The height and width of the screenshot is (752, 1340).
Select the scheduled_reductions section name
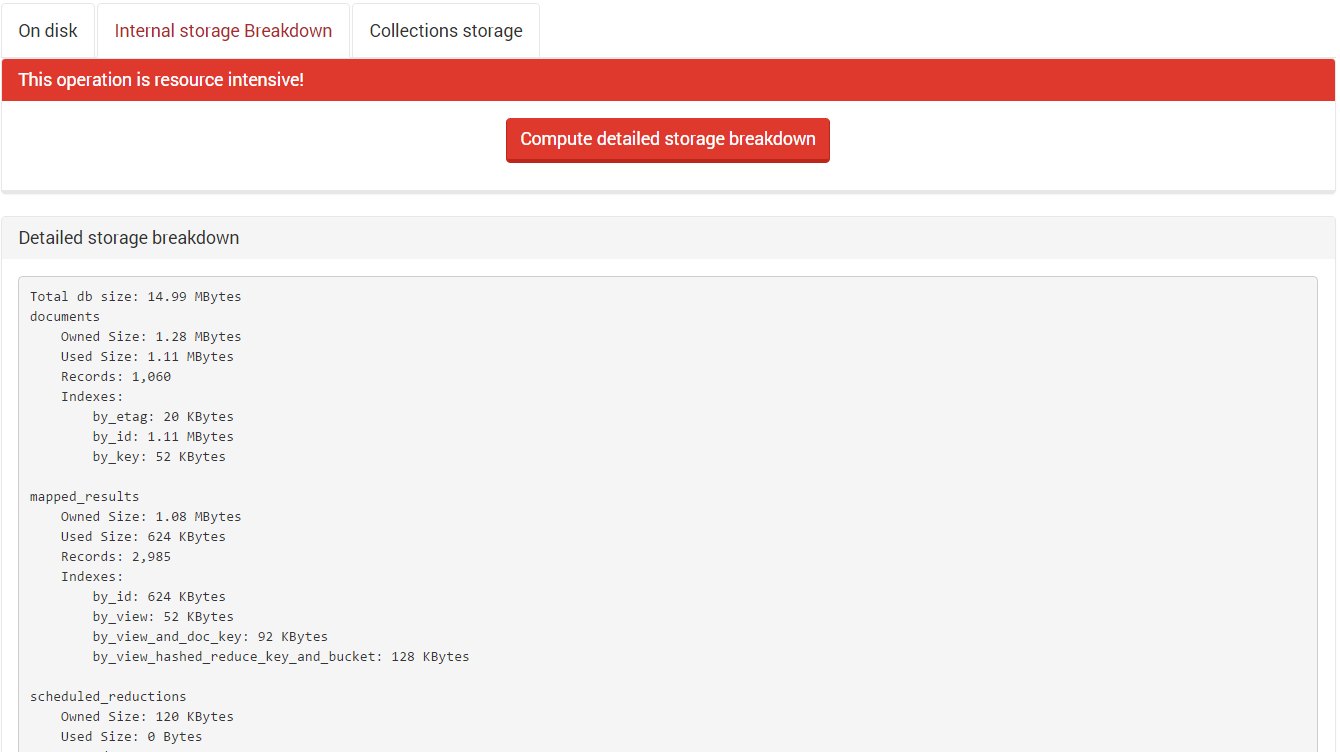[108, 696]
